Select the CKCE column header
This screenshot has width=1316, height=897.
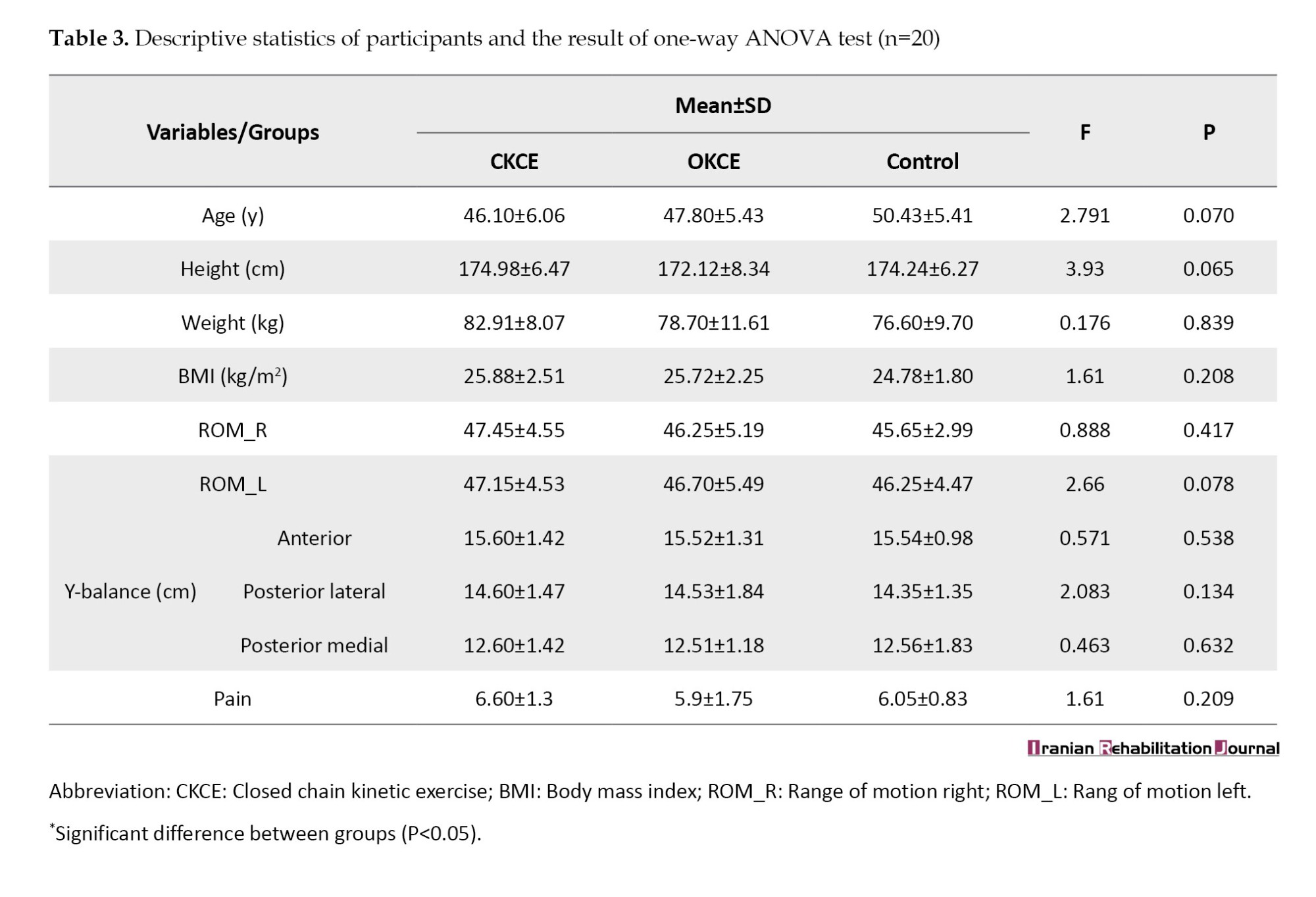click(x=514, y=161)
